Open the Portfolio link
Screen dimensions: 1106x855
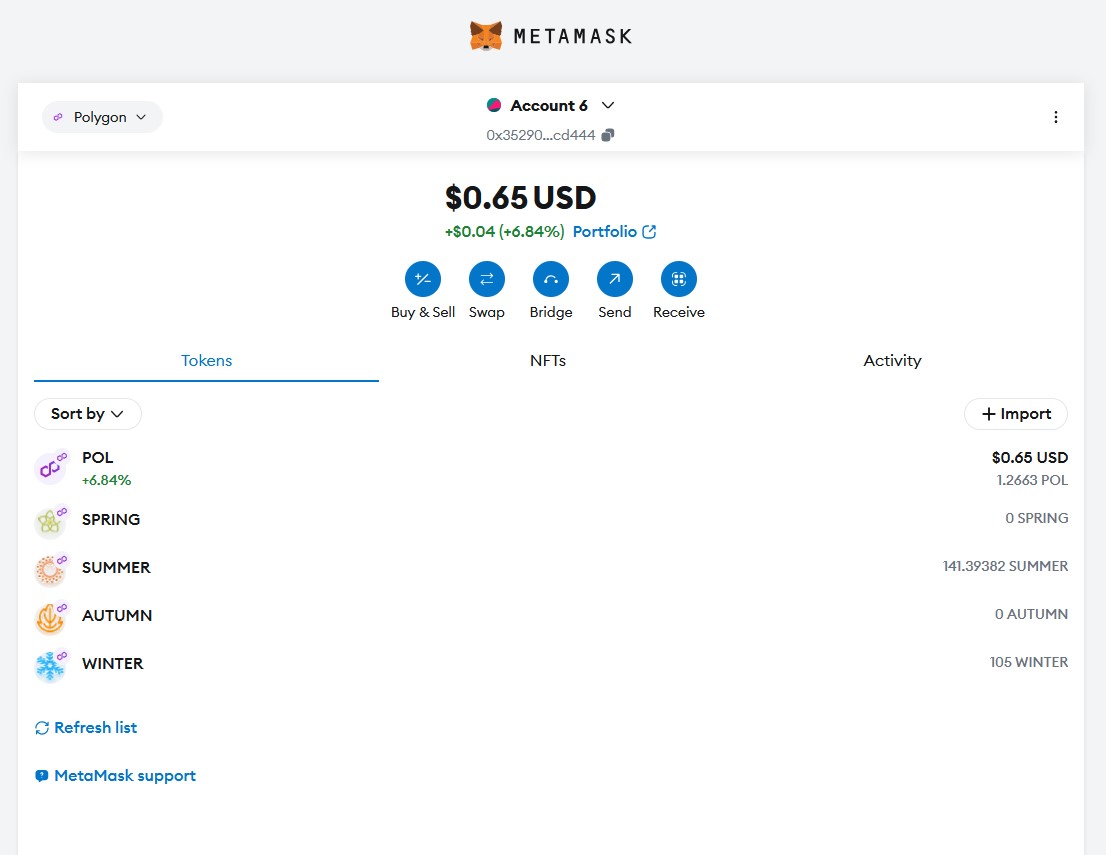click(x=613, y=232)
